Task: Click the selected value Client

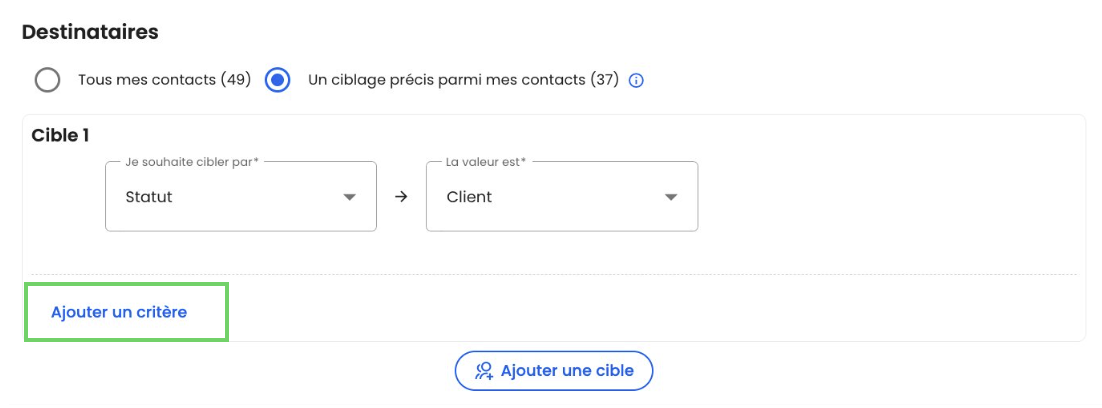Action: point(469,197)
